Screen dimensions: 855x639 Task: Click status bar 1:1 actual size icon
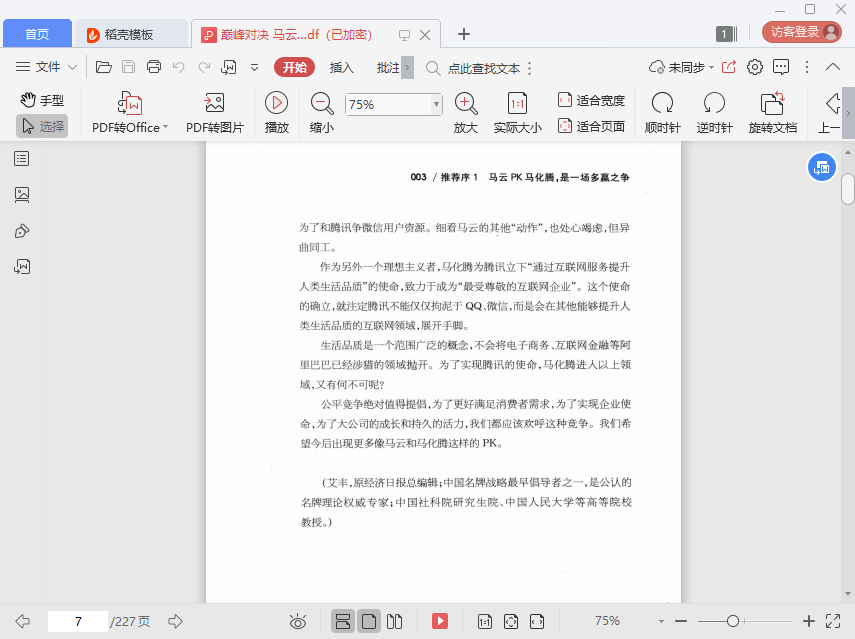point(485,621)
